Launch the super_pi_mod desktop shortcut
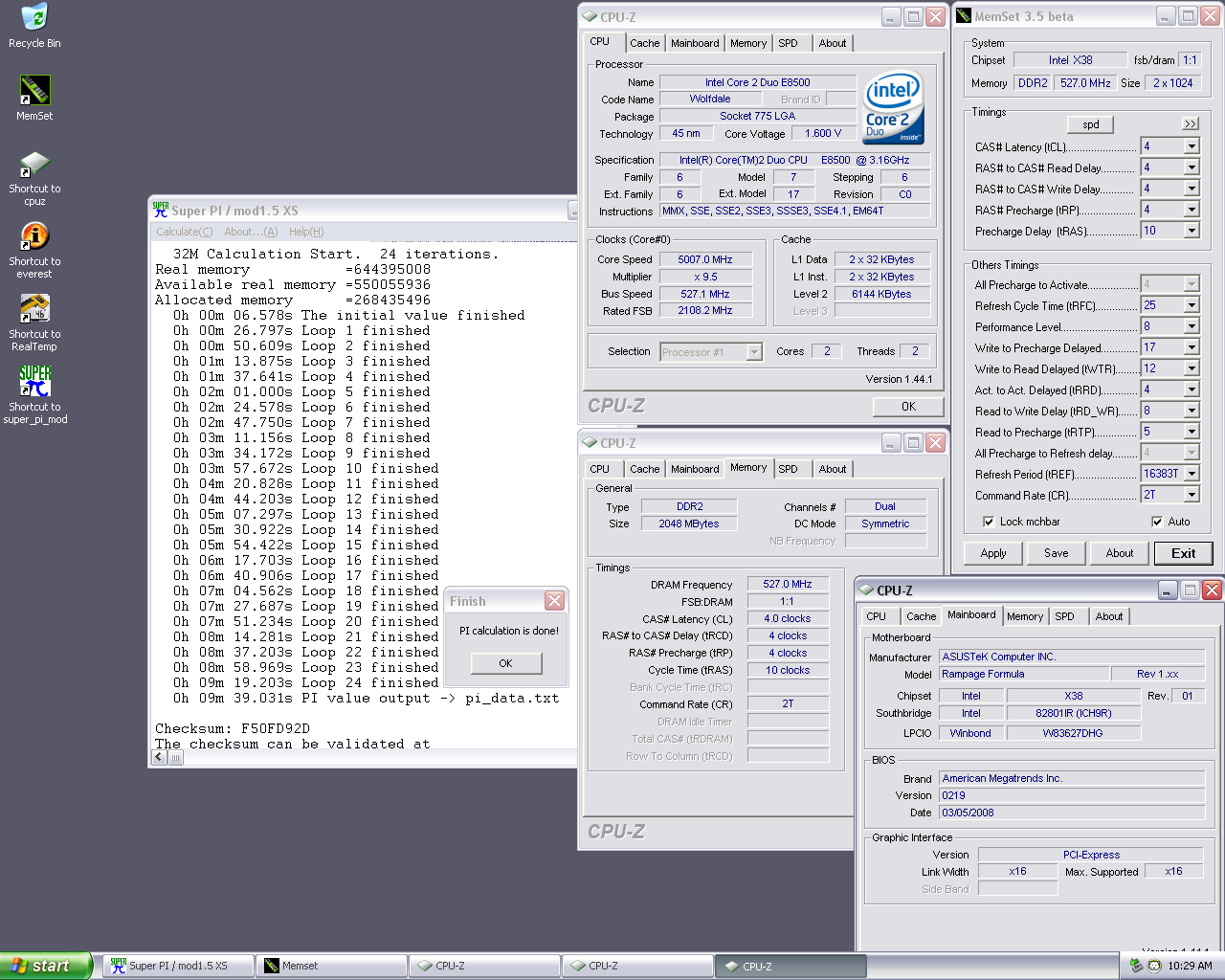1225x980 pixels. click(34, 381)
